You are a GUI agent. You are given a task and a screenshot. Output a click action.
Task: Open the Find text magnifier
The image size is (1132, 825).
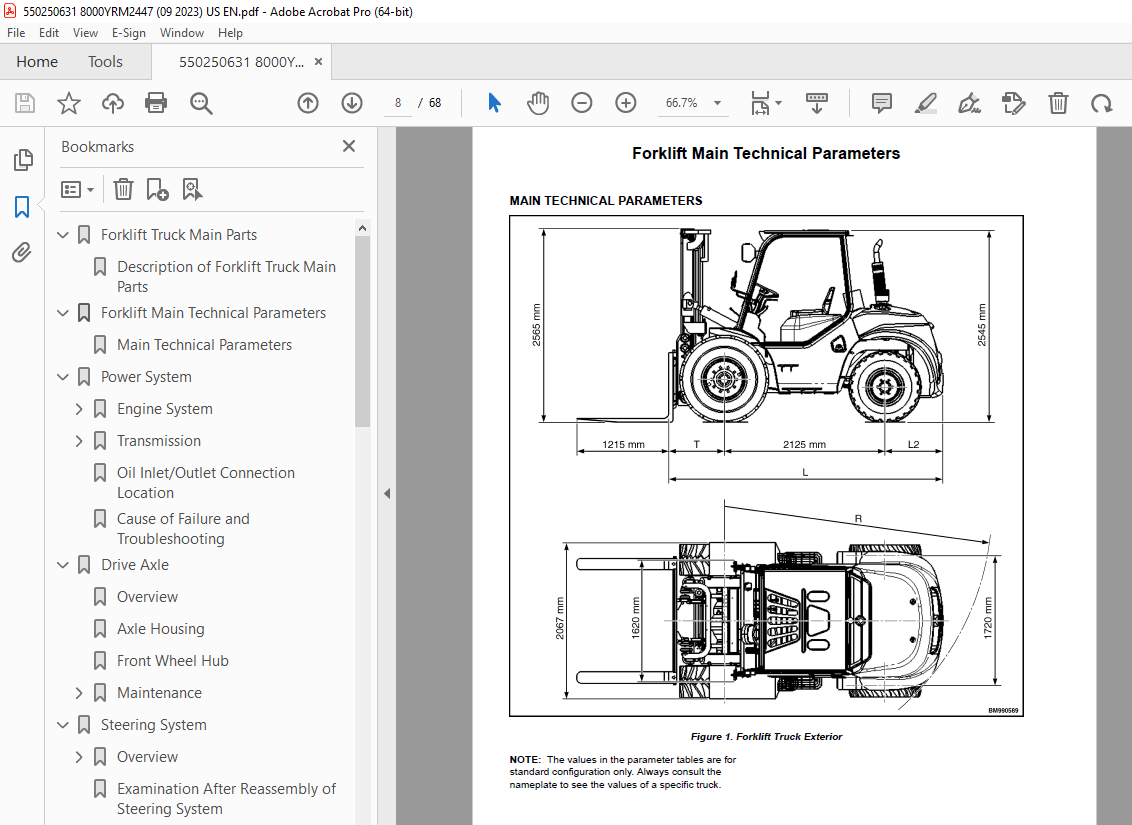[201, 103]
